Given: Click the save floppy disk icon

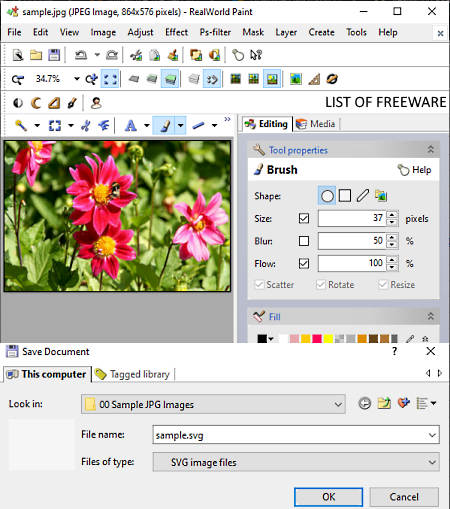Looking at the screenshot, I should tap(54, 55).
